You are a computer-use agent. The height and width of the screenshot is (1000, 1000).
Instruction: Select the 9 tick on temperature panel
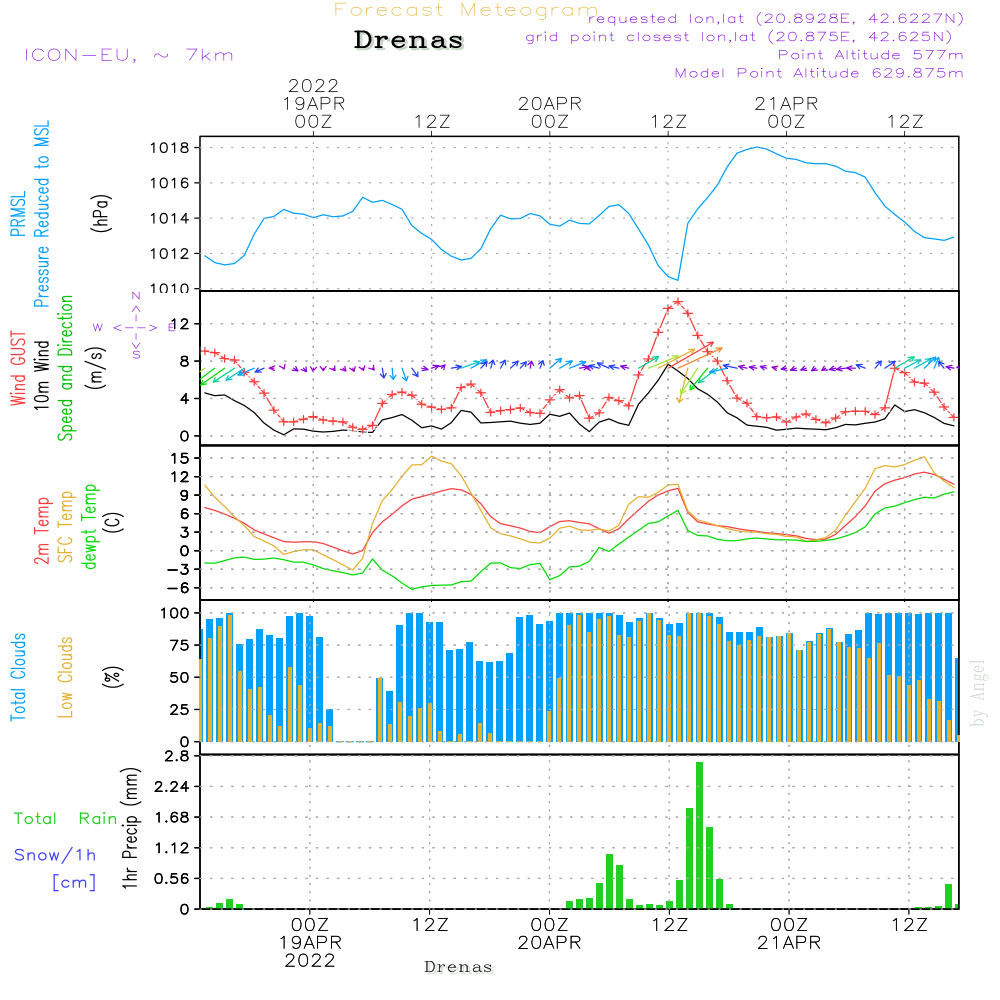184,496
